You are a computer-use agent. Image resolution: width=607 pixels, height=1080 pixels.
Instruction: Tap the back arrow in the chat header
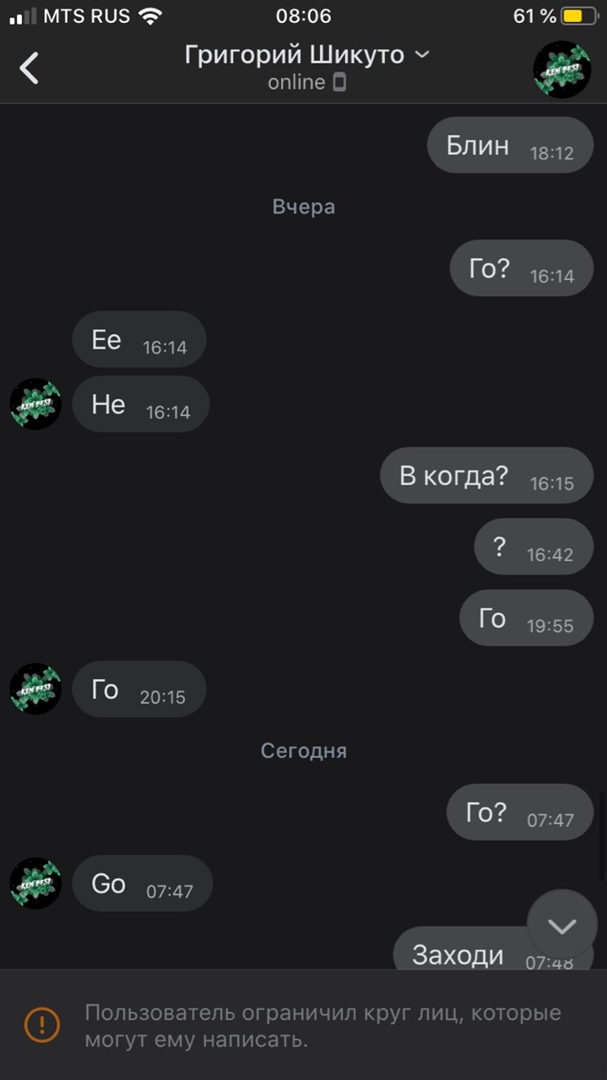(29, 68)
